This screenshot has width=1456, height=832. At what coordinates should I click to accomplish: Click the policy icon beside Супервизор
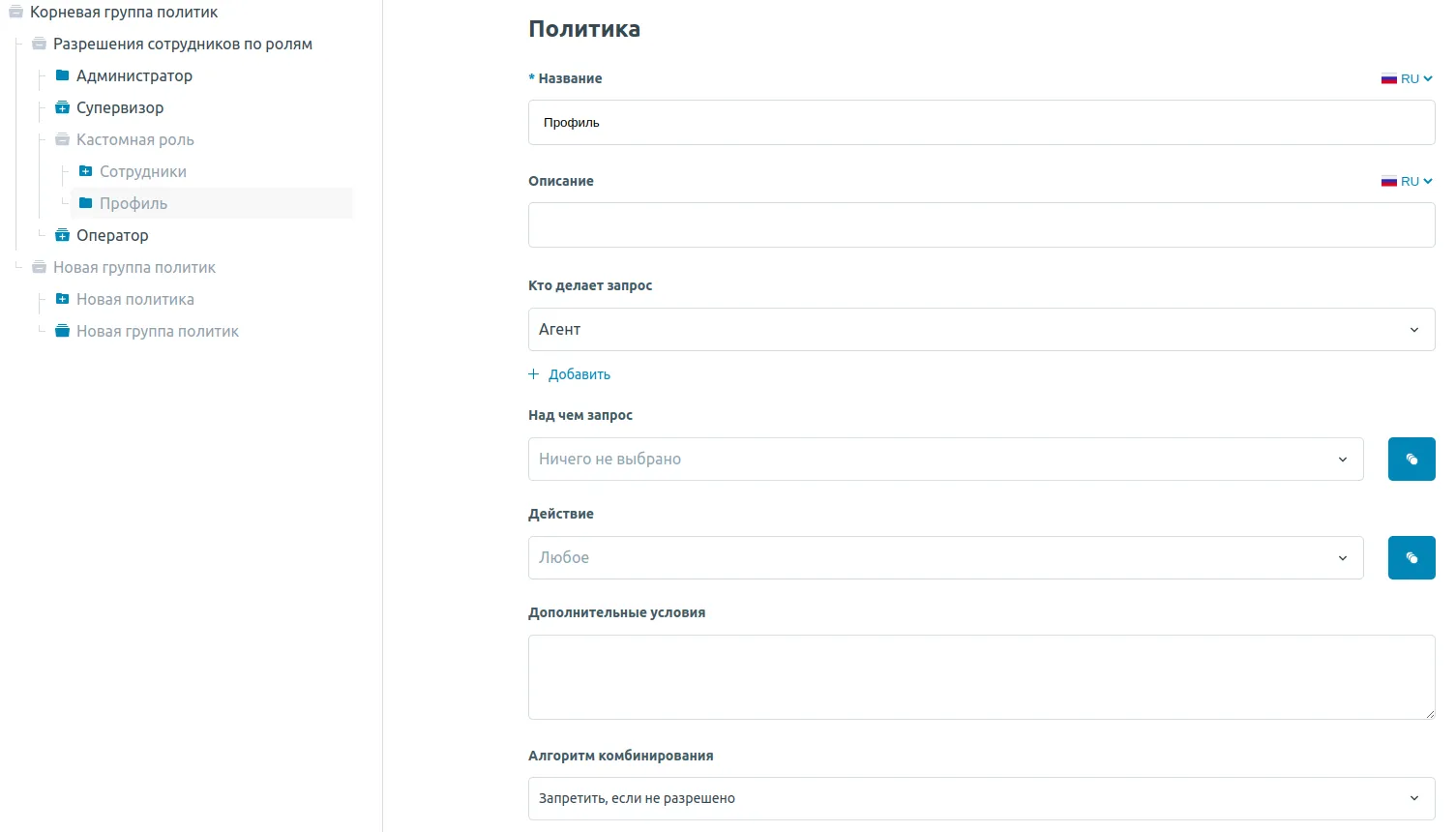coord(62,107)
